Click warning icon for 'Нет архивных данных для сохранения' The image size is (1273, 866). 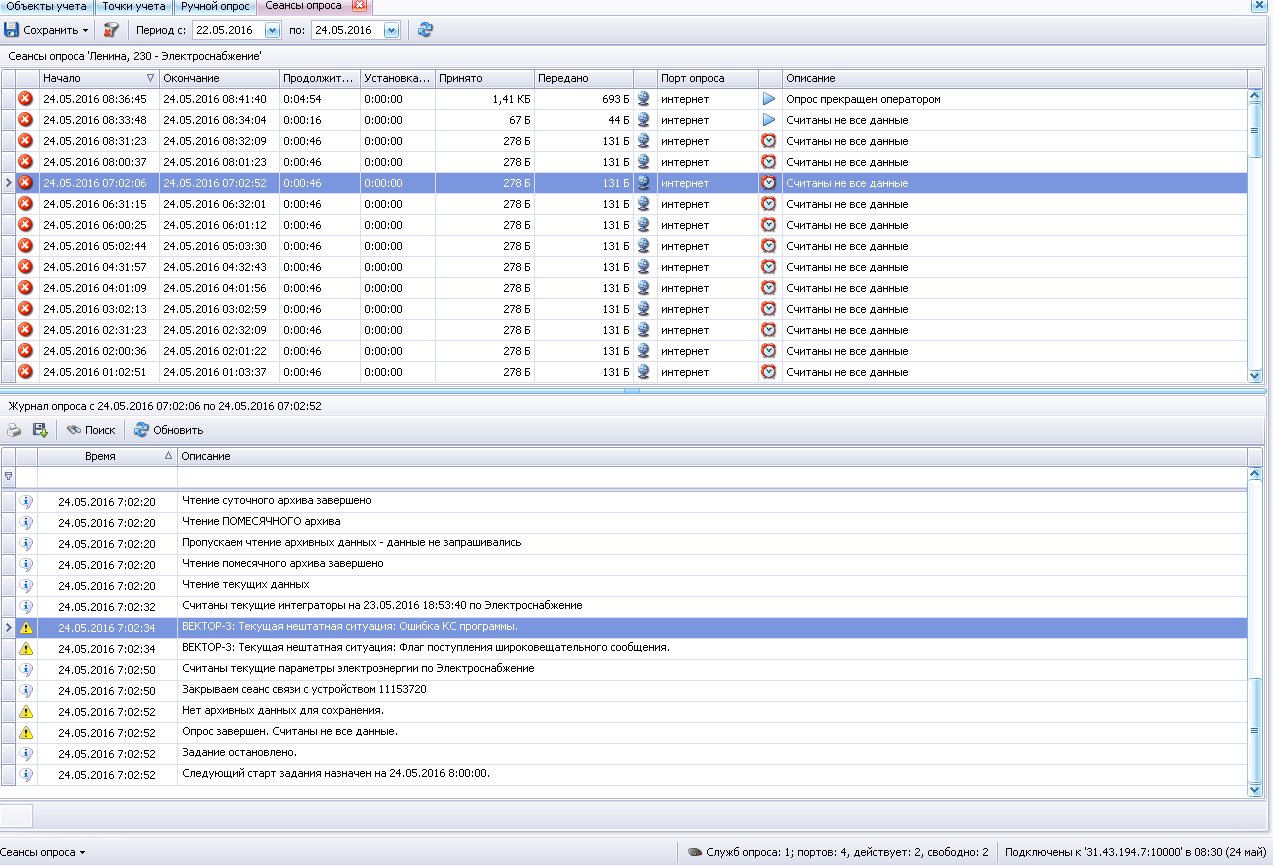pyautogui.click(x=27, y=712)
